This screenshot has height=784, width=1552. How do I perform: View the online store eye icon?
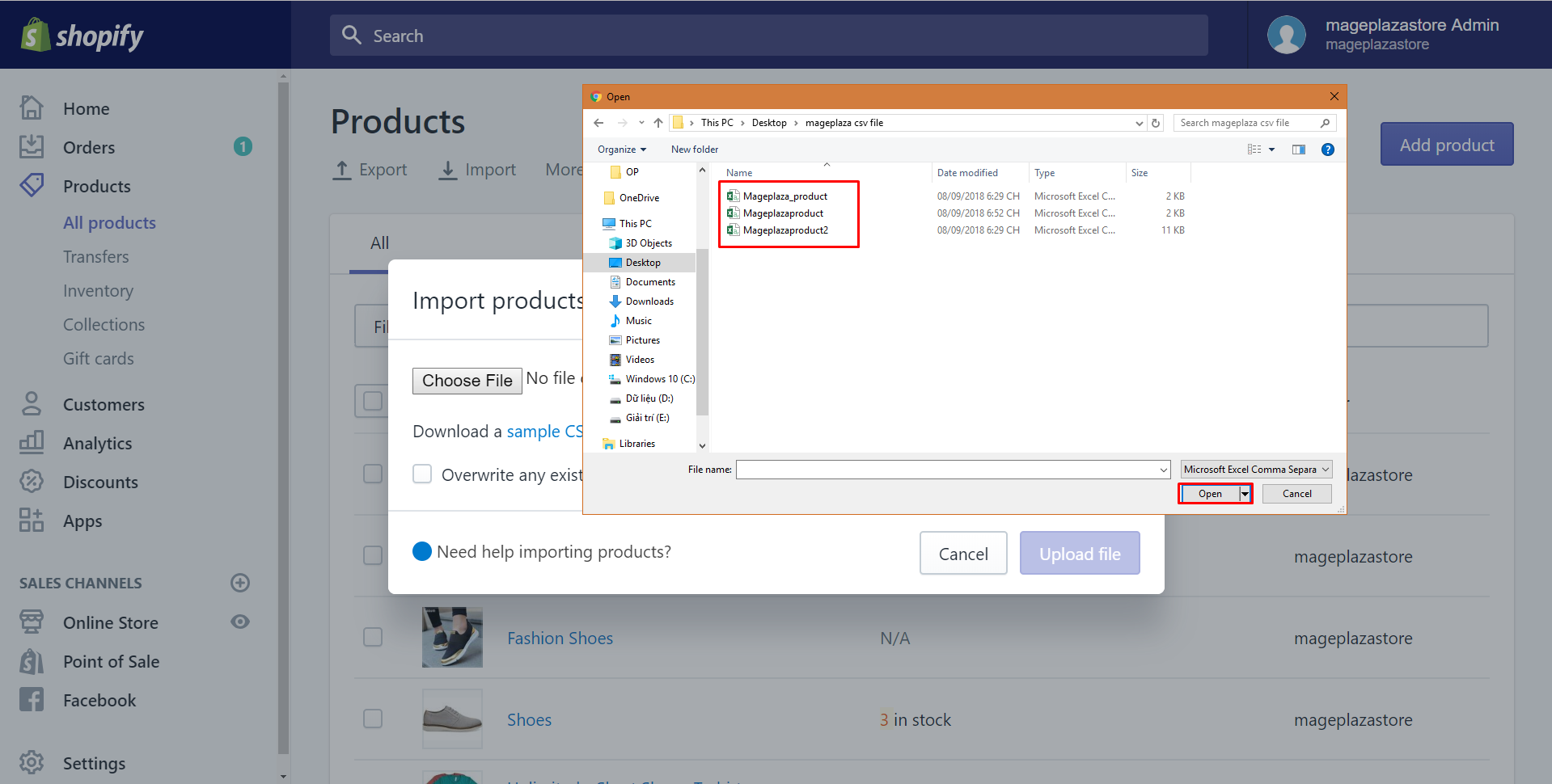point(240,622)
